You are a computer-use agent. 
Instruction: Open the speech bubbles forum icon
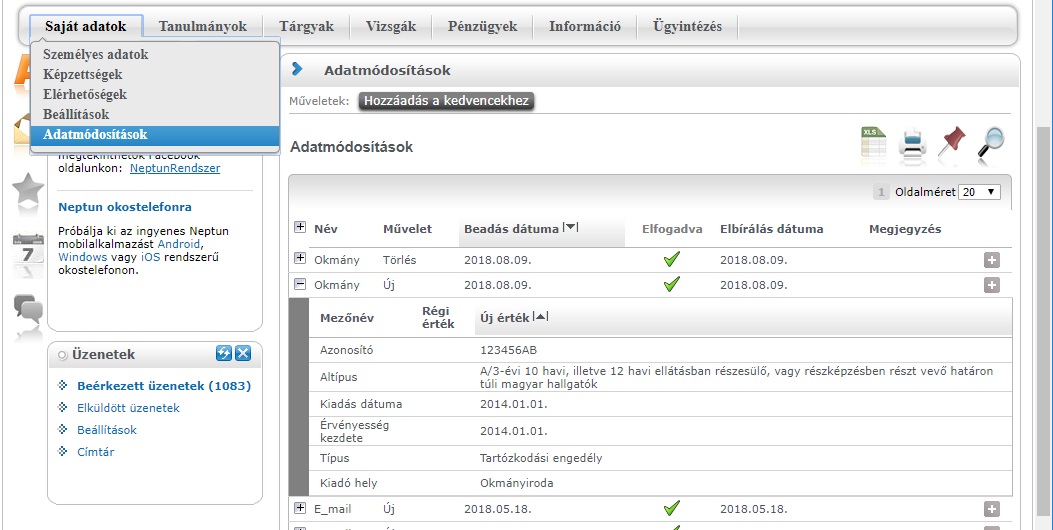pos(28,313)
